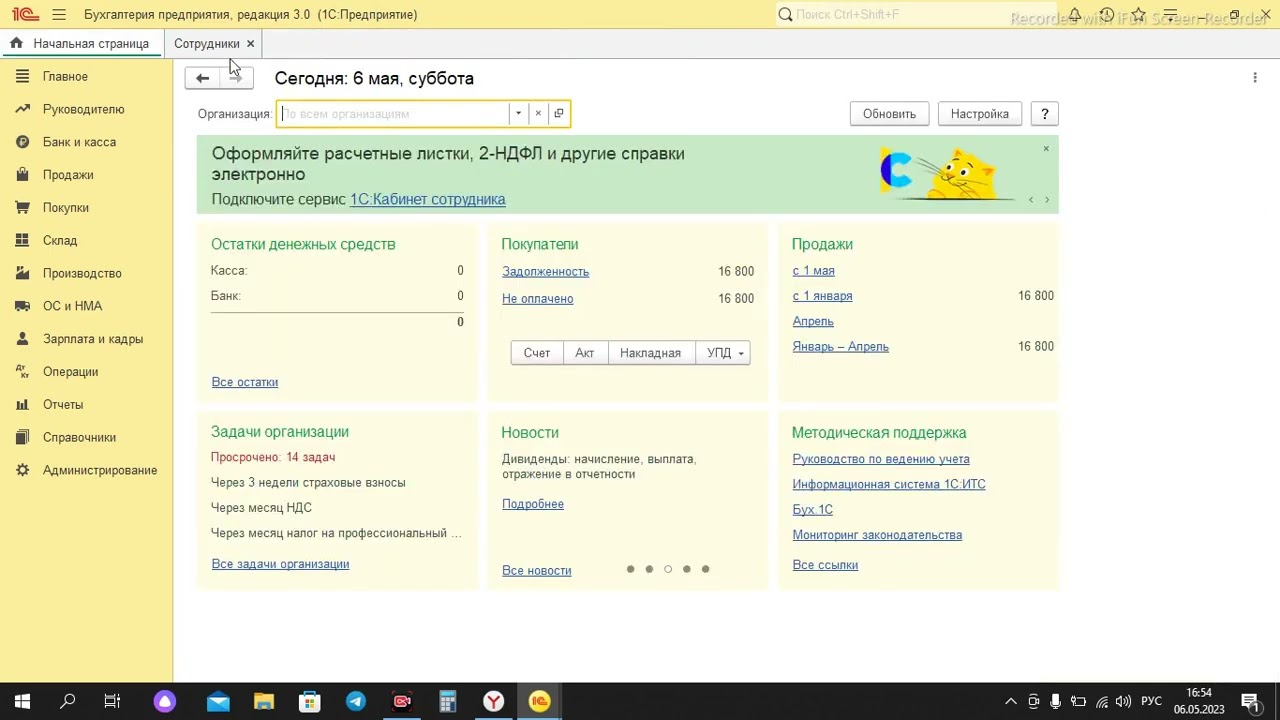Screen dimensions: 1280x720
Task: Close the Сотрудники tab
Action: 250,44
